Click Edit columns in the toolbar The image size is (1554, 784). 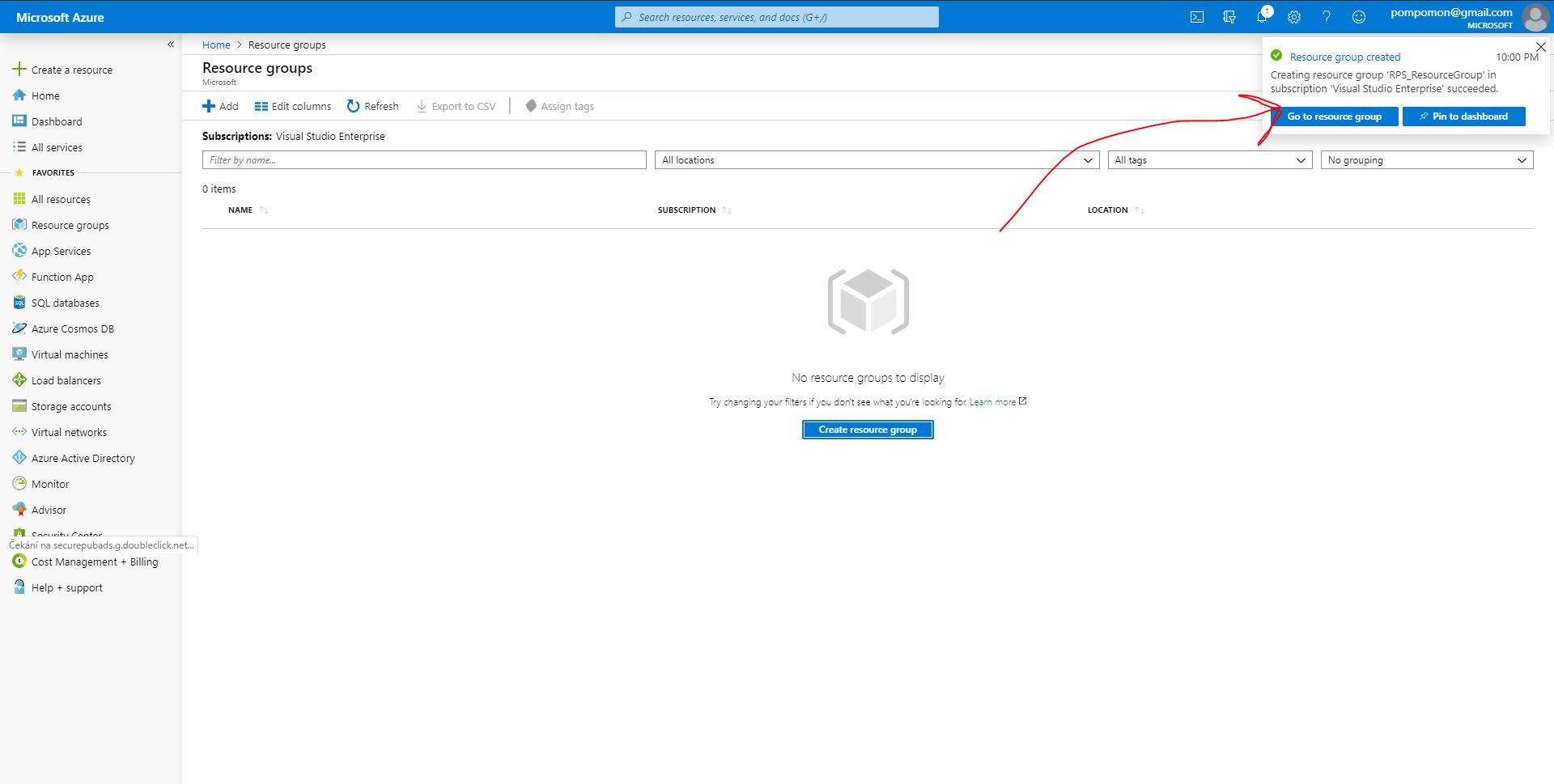pos(293,106)
